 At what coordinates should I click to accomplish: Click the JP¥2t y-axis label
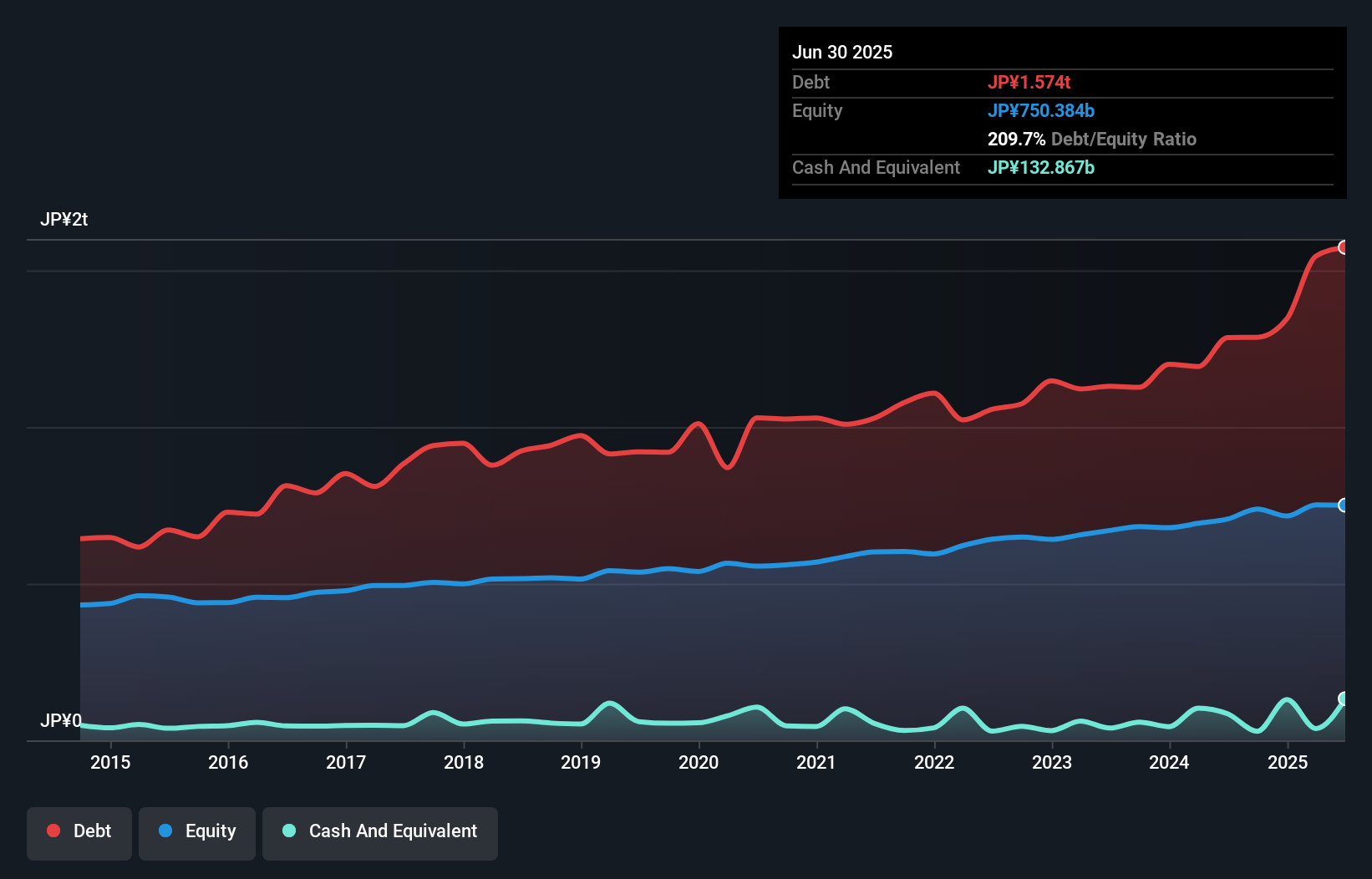coord(64,220)
